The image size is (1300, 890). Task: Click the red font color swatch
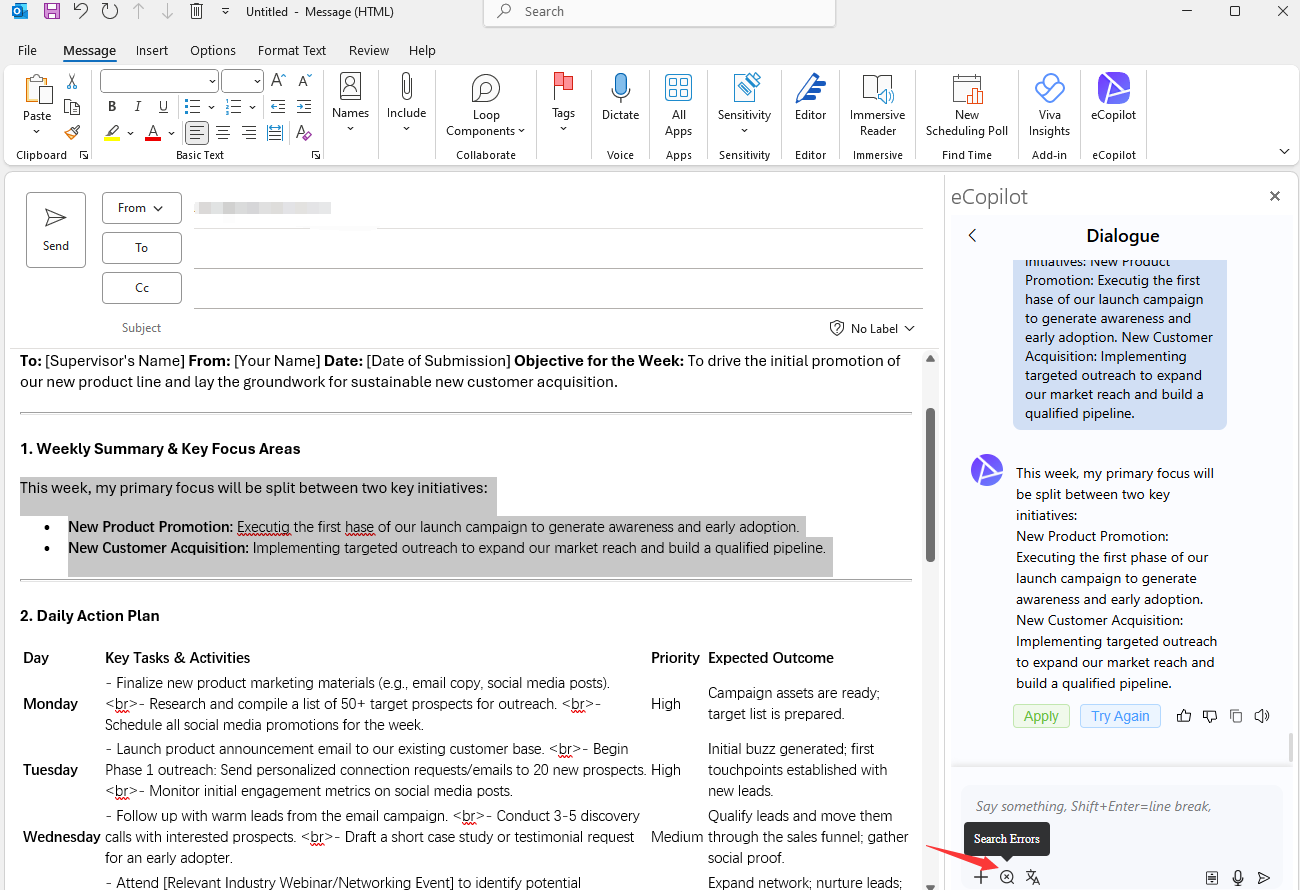tap(153, 133)
